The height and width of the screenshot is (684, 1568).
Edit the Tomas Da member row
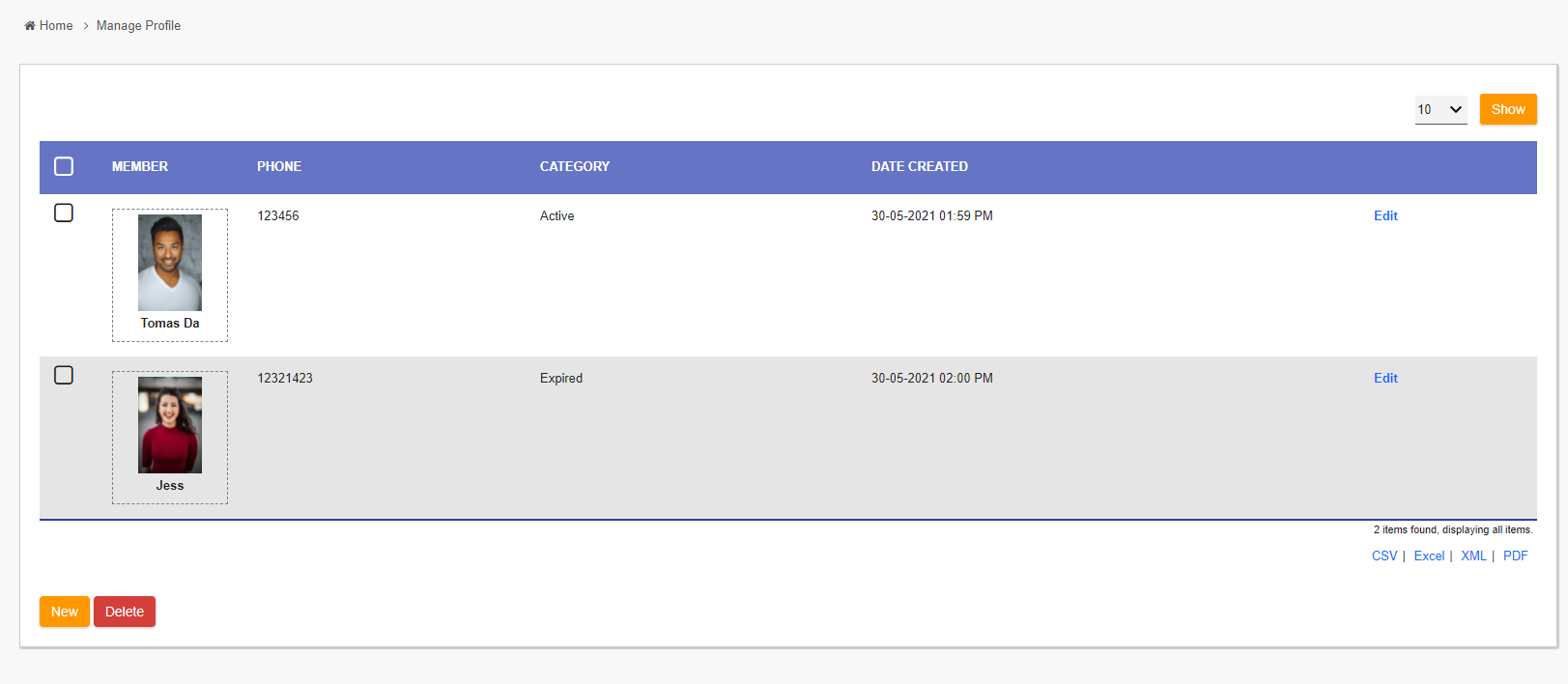pyautogui.click(x=1385, y=215)
